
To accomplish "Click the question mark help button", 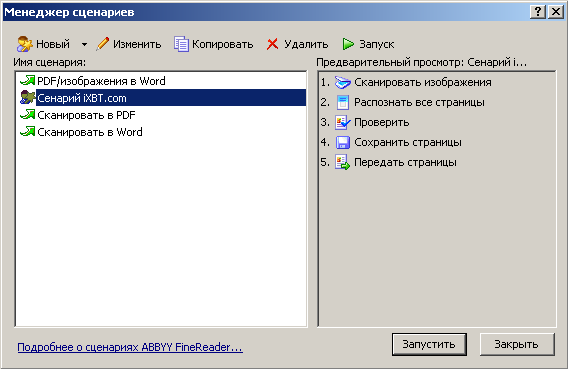I will click(538, 12).
